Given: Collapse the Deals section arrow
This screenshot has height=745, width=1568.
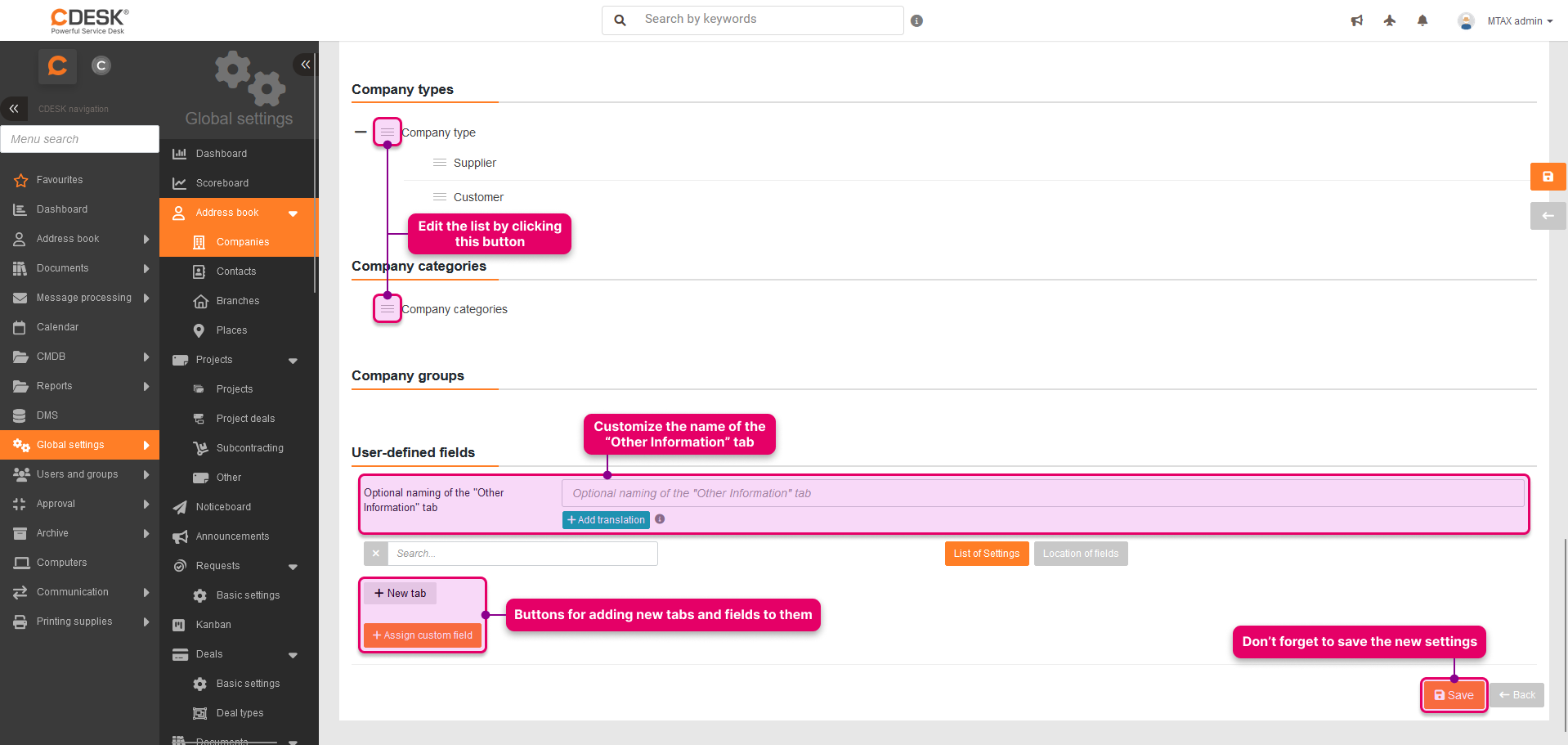Looking at the screenshot, I should point(293,655).
